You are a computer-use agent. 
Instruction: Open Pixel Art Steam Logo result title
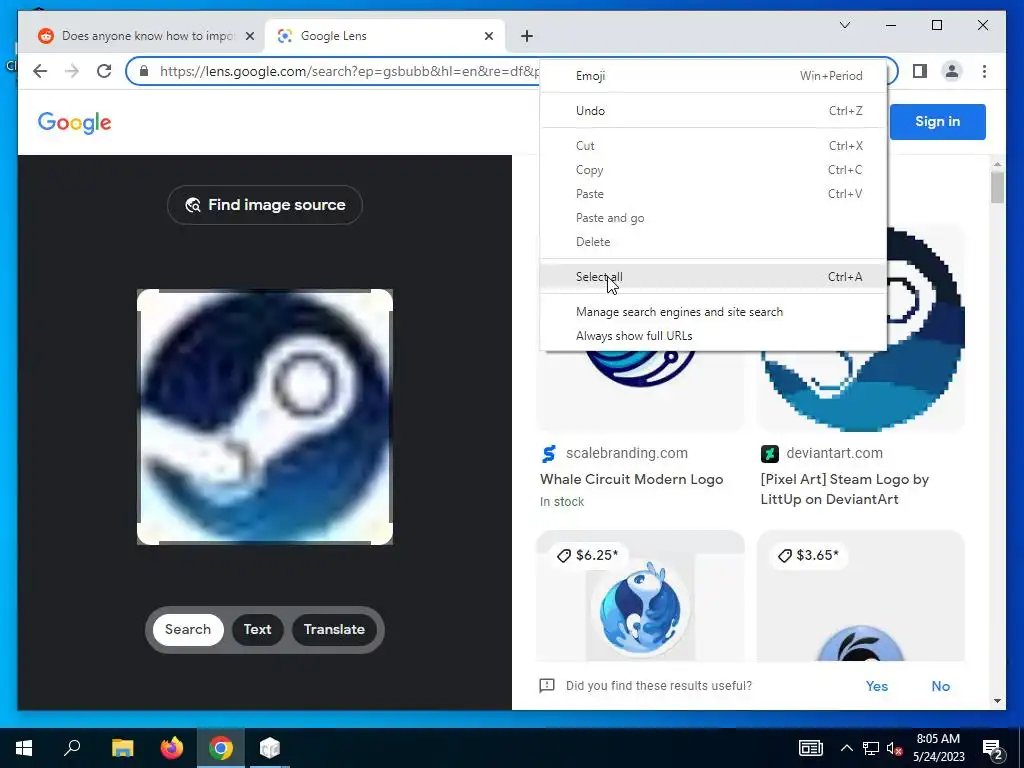point(844,489)
